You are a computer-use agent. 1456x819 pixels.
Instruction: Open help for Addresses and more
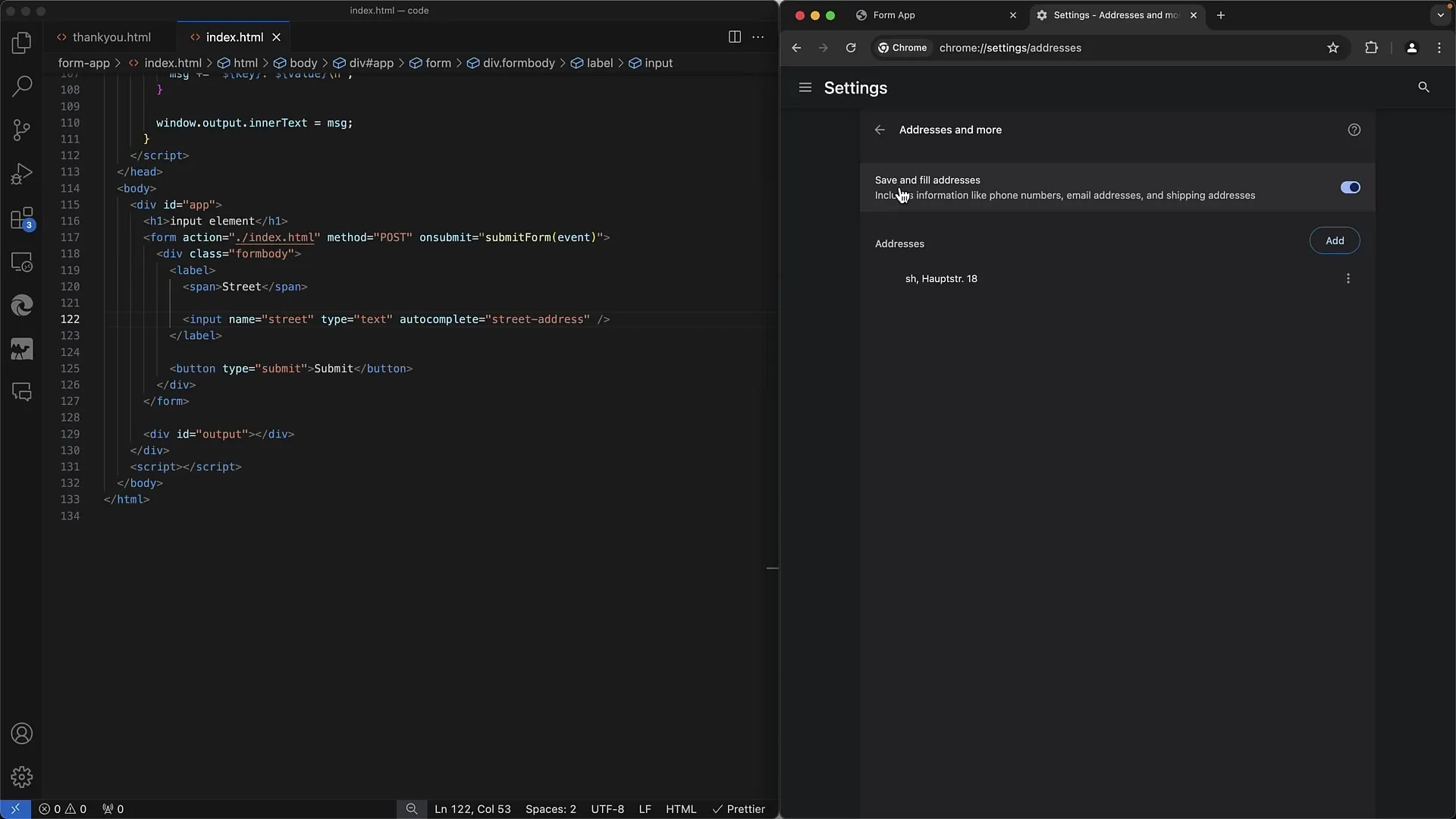(1354, 130)
